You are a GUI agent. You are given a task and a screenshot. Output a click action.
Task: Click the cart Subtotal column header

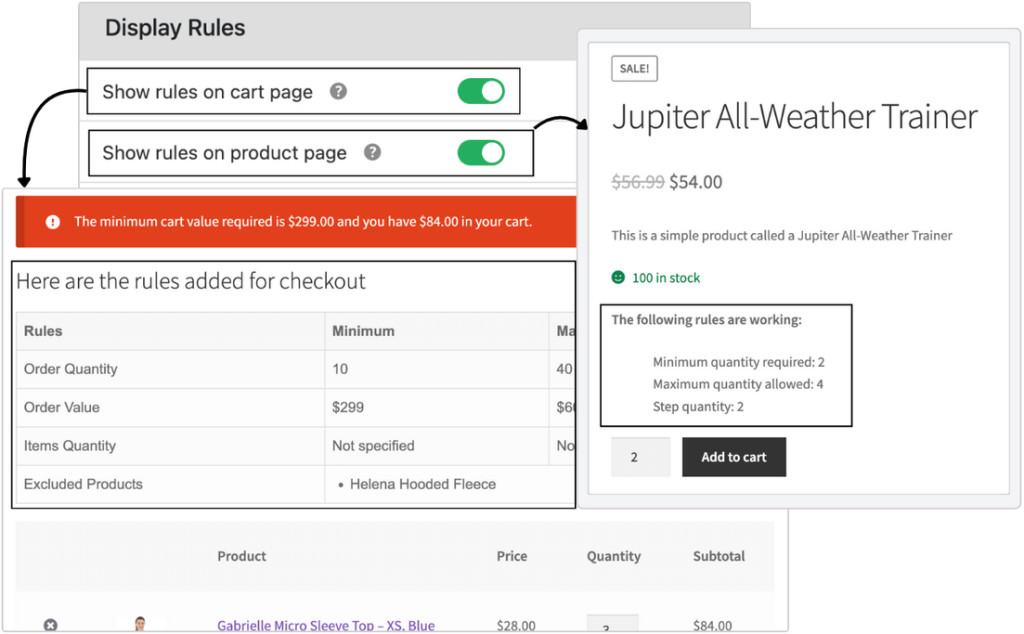tap(718, 556)
